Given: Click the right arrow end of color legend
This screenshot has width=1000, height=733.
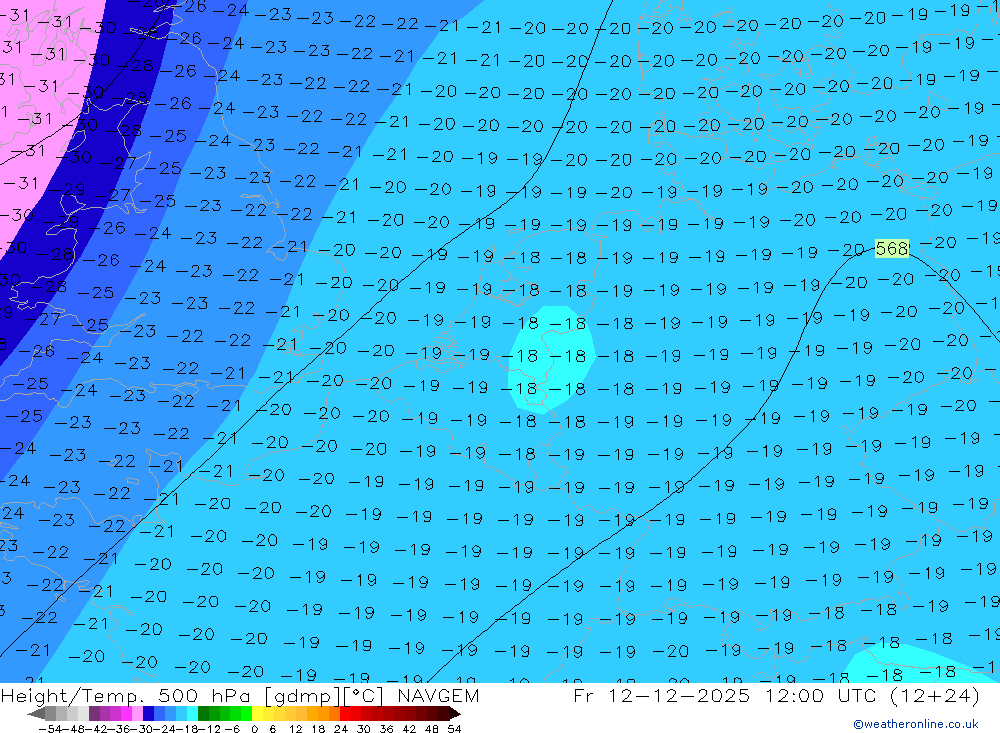Looking at the screenshot, I should pyautogui.click(x=455, y=714).
